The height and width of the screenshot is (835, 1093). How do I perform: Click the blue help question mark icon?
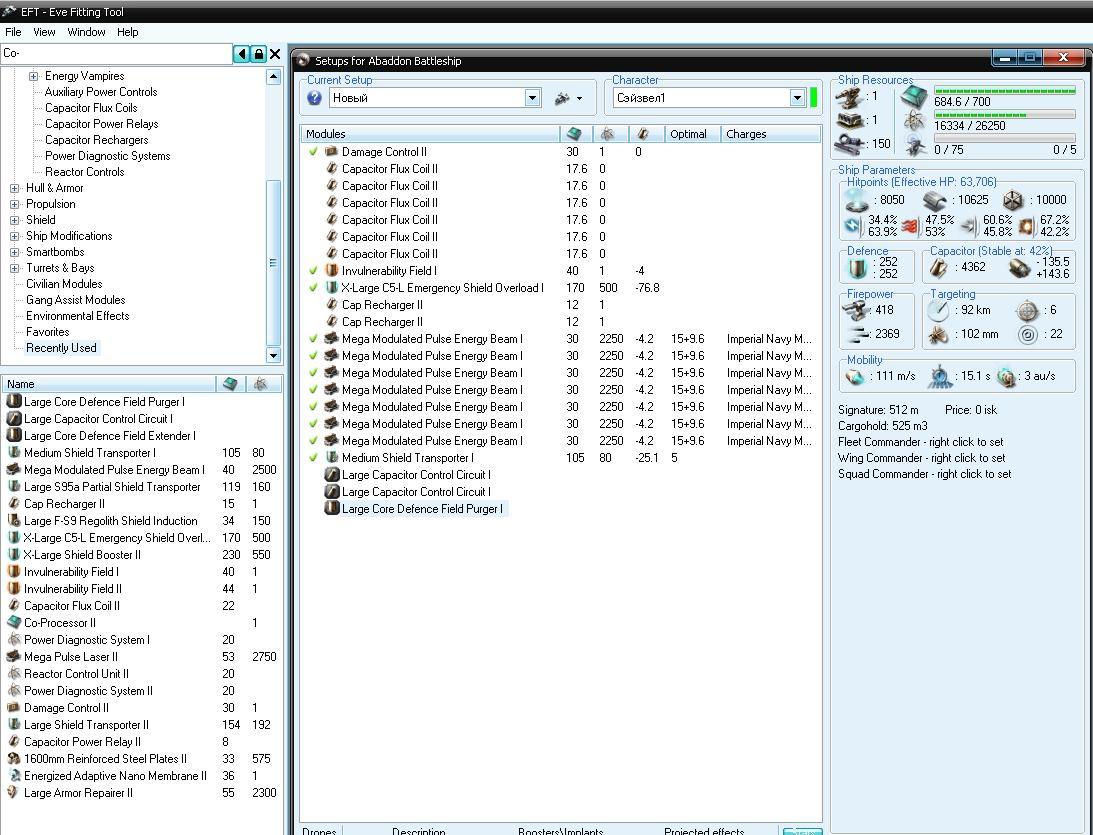314,98
